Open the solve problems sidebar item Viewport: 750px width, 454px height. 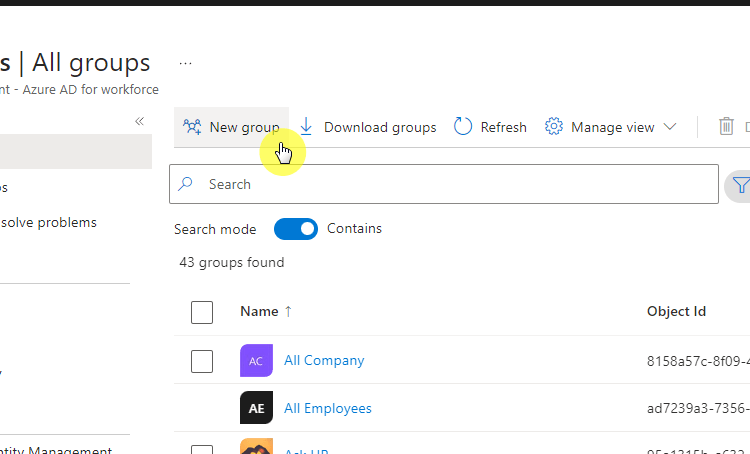coord(48,222)
